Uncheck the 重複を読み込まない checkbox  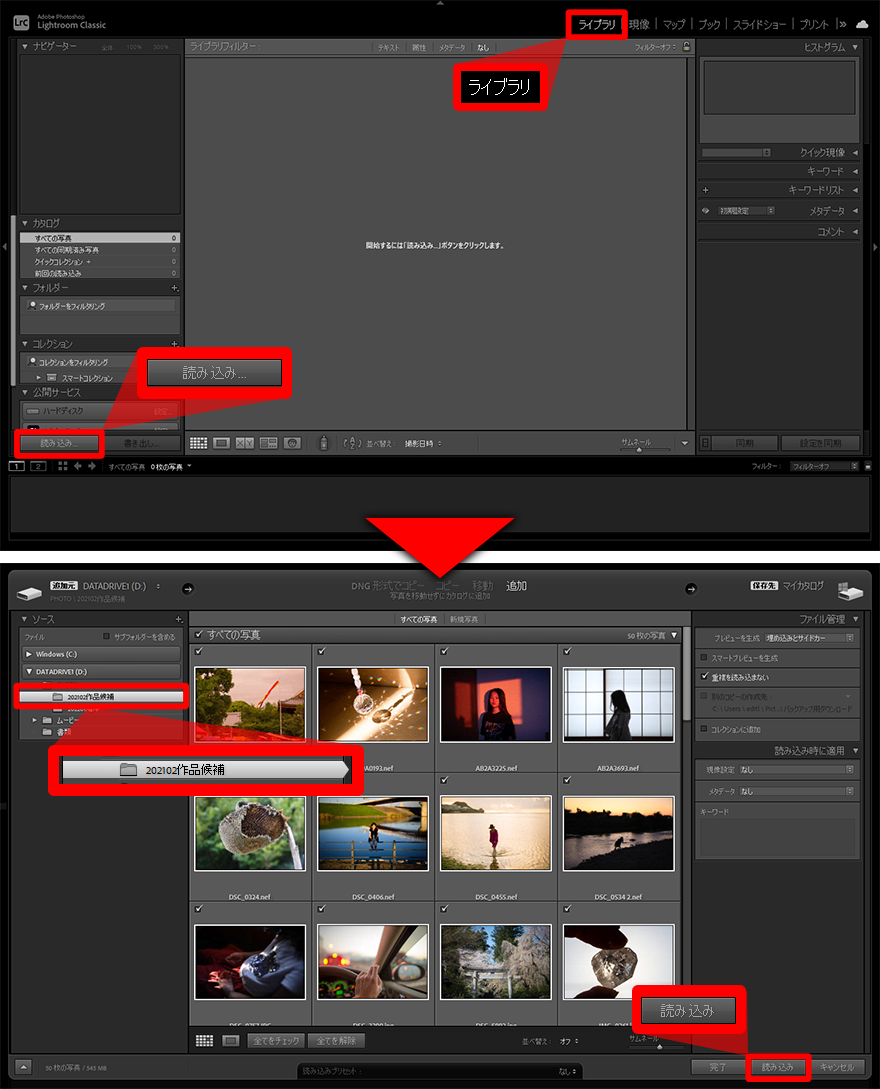click(x=706, y=676)
